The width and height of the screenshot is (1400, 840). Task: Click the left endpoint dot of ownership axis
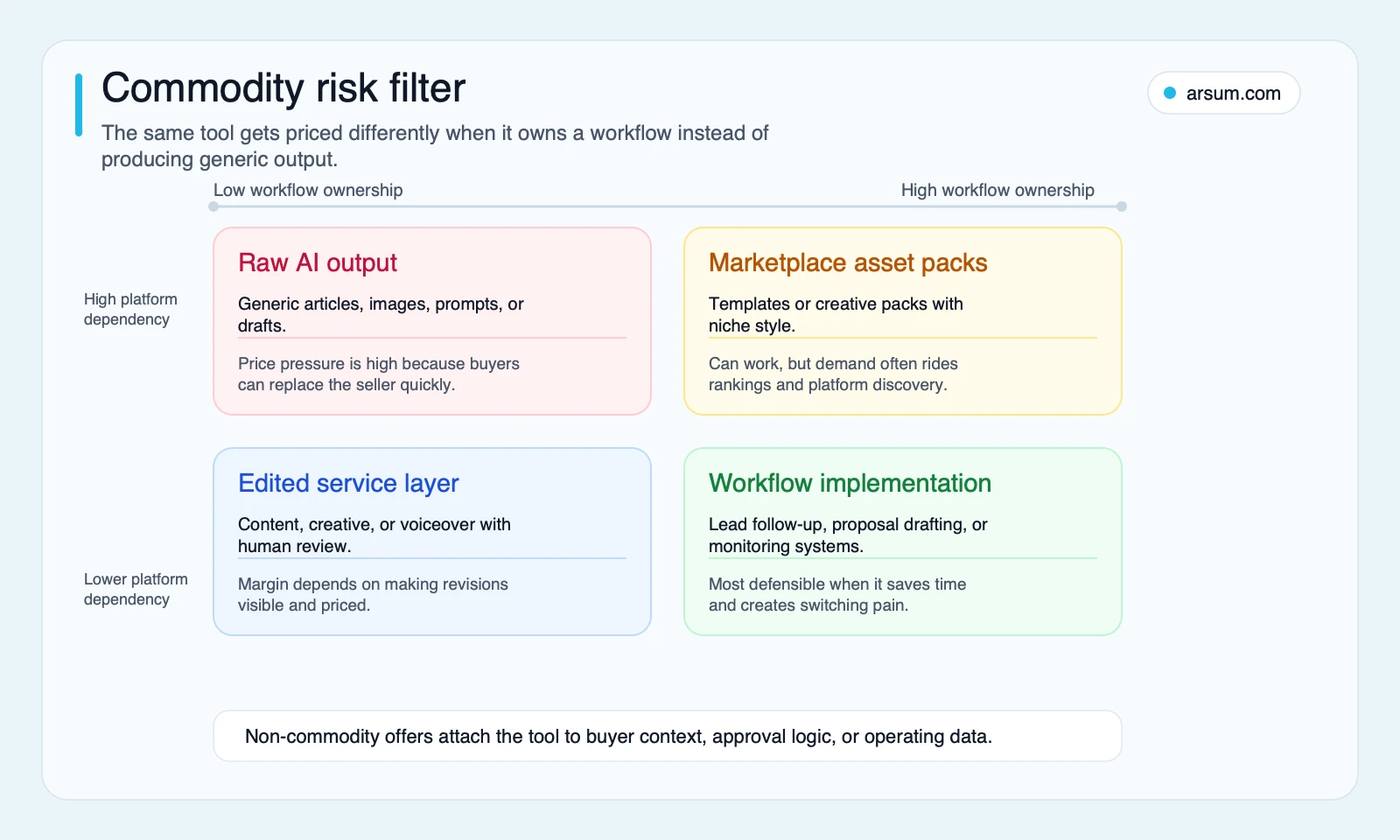click(x=213, y=206)
